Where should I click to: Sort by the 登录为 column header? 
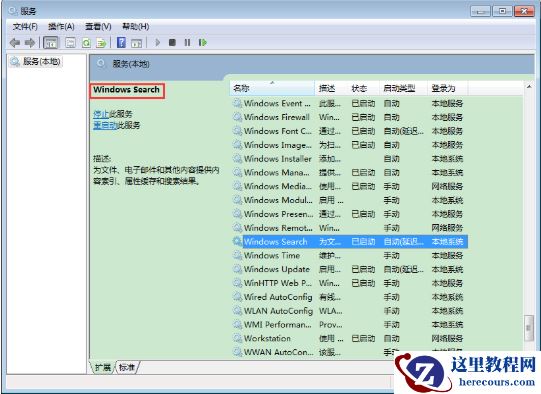[447, 88]
